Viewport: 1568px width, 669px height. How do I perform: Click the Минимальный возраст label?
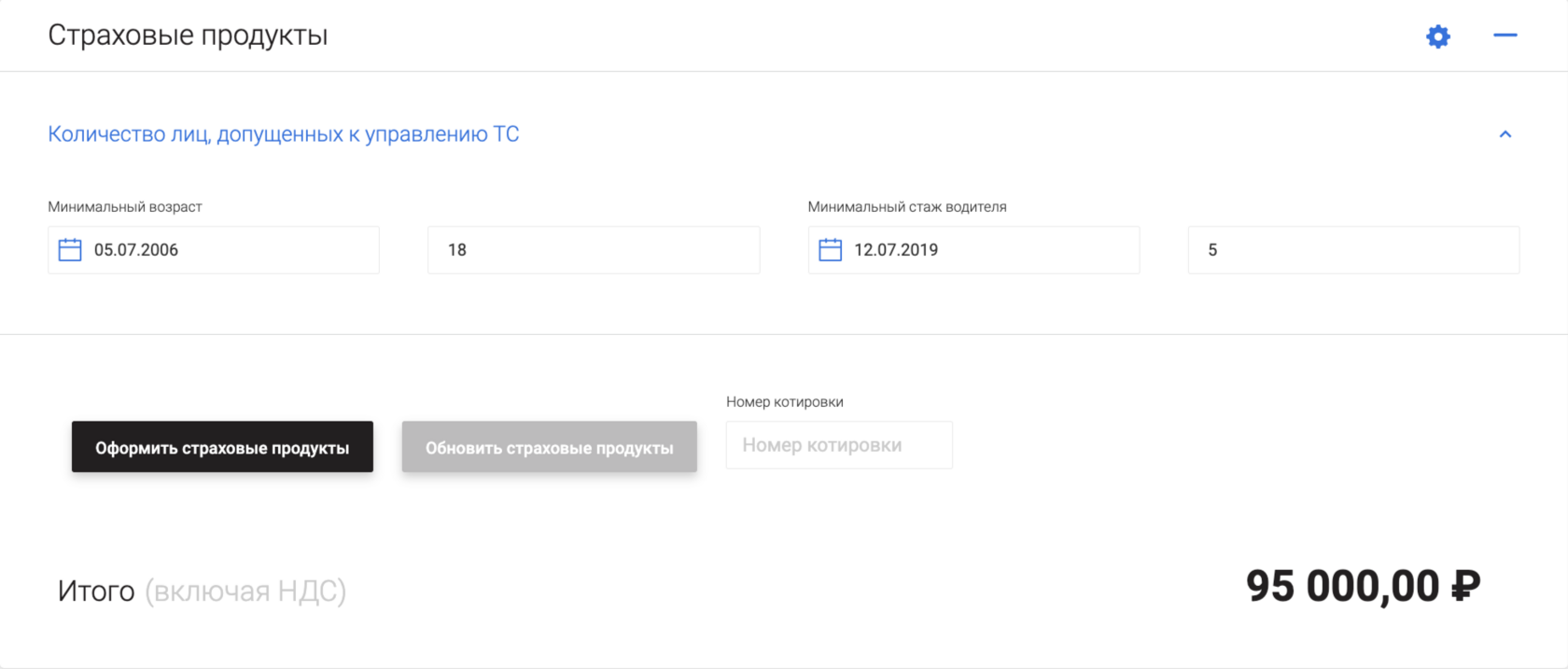pyautogui.click(x=125, y=207)
